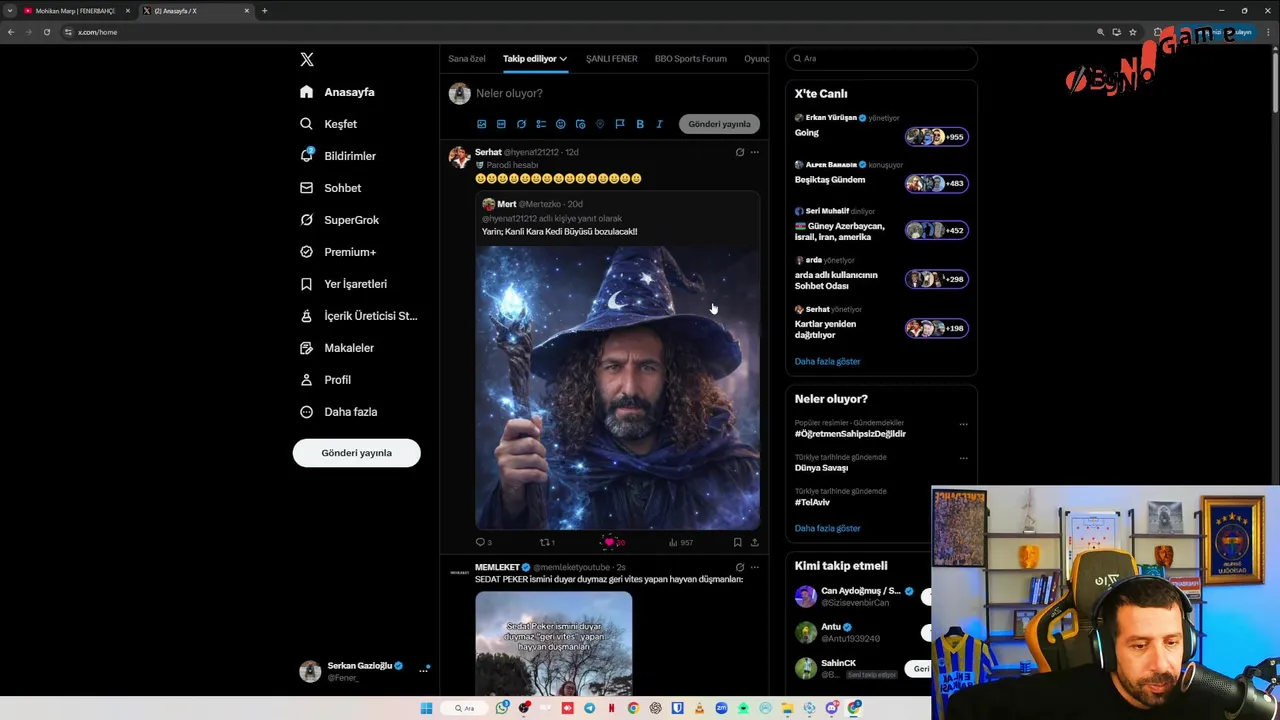1280x720 pixels.
Task: Open Premium+ page
Action: [x=338, y=252]
